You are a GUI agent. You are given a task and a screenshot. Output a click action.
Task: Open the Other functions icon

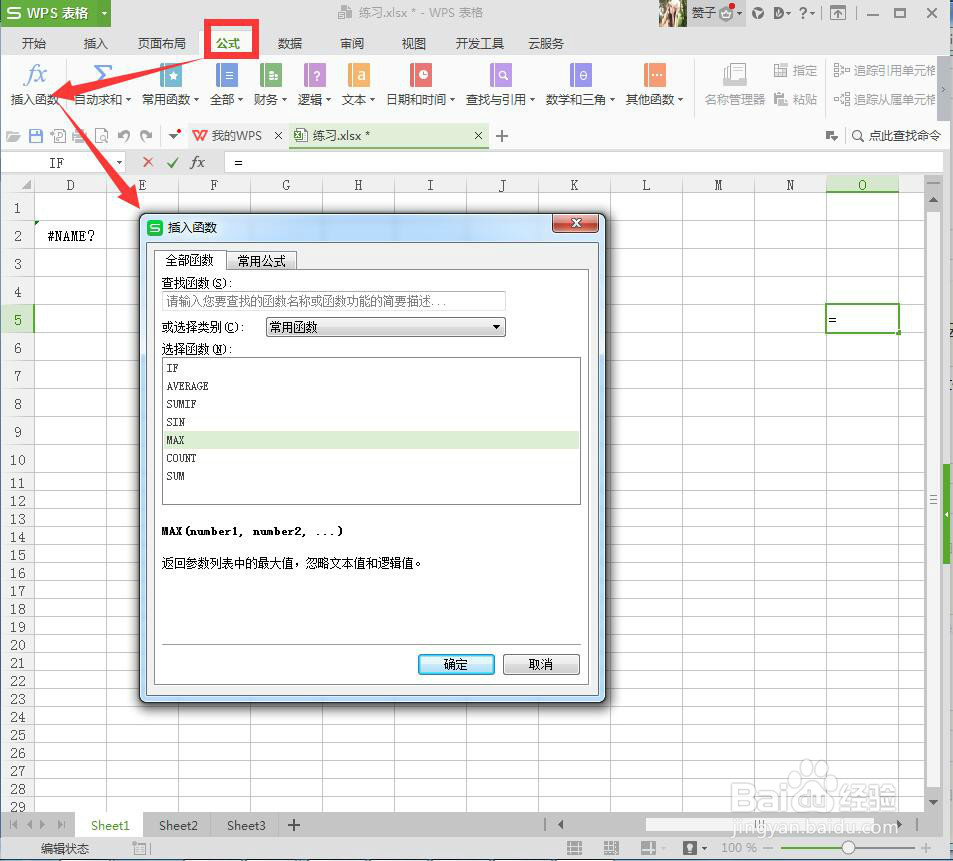pos(655,75)
